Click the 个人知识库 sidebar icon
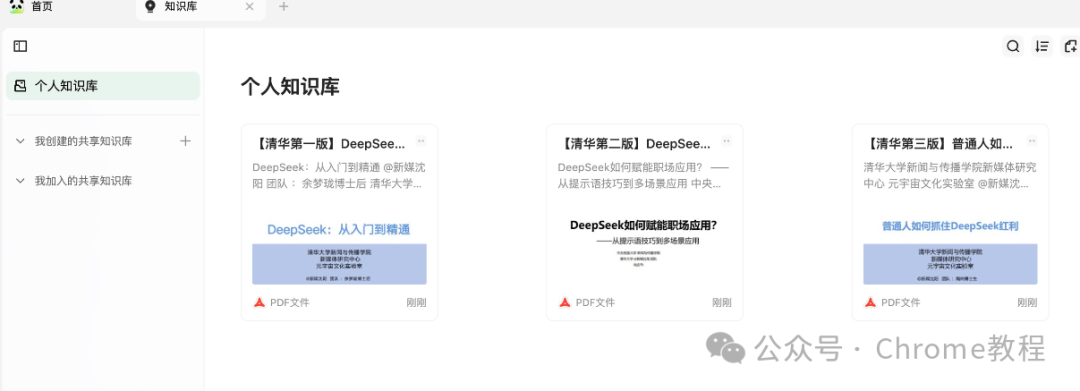 point(21,86)
